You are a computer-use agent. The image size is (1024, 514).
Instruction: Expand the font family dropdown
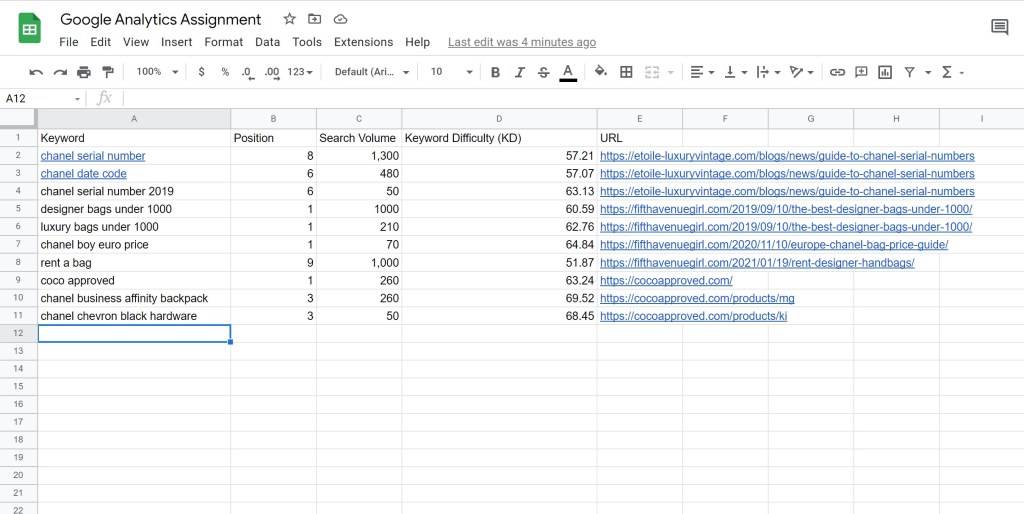[372, 72]
